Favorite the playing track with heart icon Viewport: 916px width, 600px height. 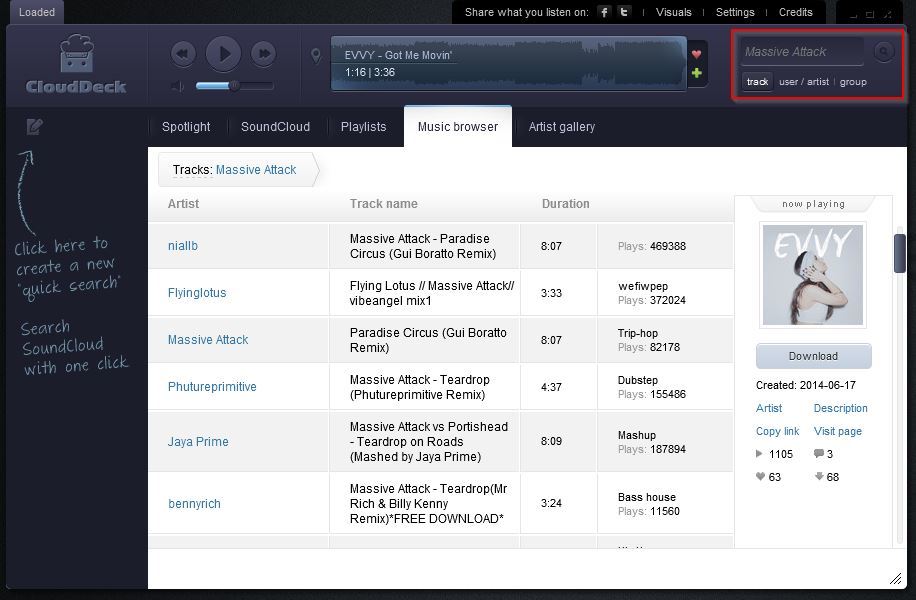[x=696, y=54]
